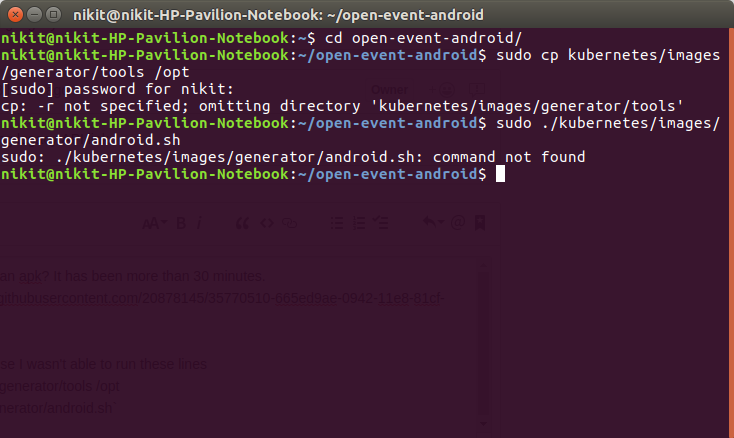Toggle italic in the background comment editor
Screen dimensions: 734x438
coord(199,223)
